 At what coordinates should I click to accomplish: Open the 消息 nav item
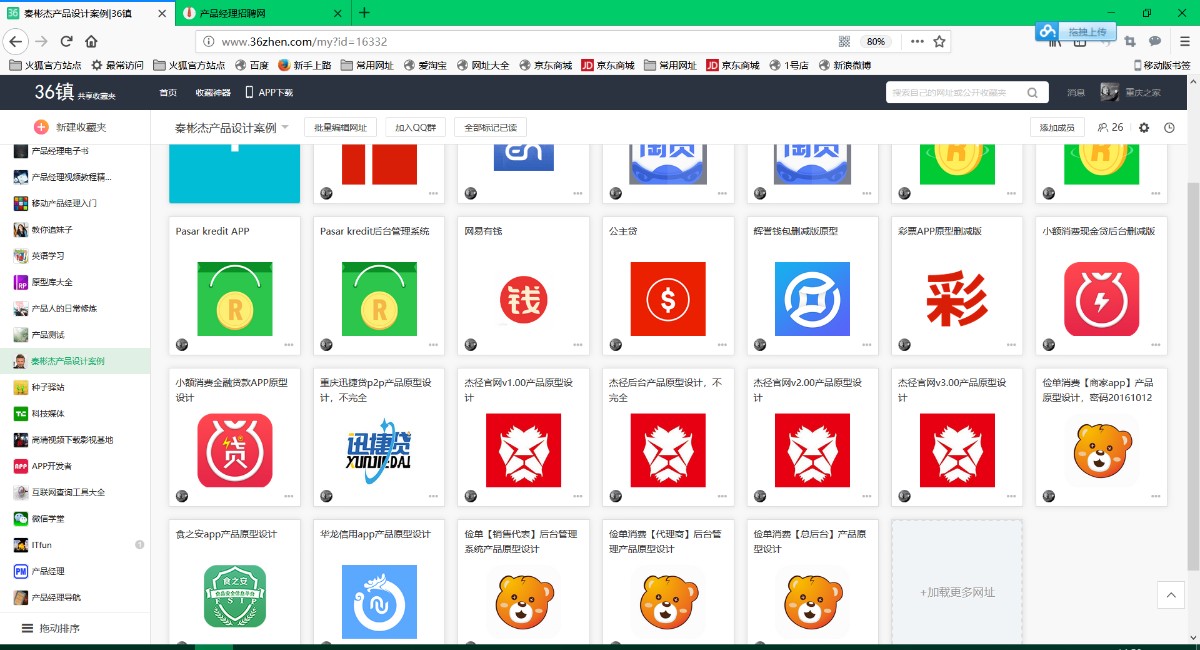(1076, 93)
